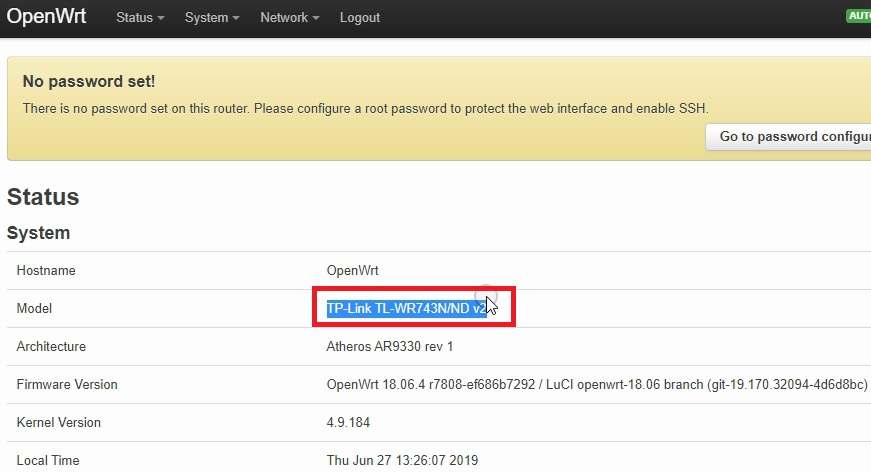Click the 4.9.184 kernel version value

(348, 423)
